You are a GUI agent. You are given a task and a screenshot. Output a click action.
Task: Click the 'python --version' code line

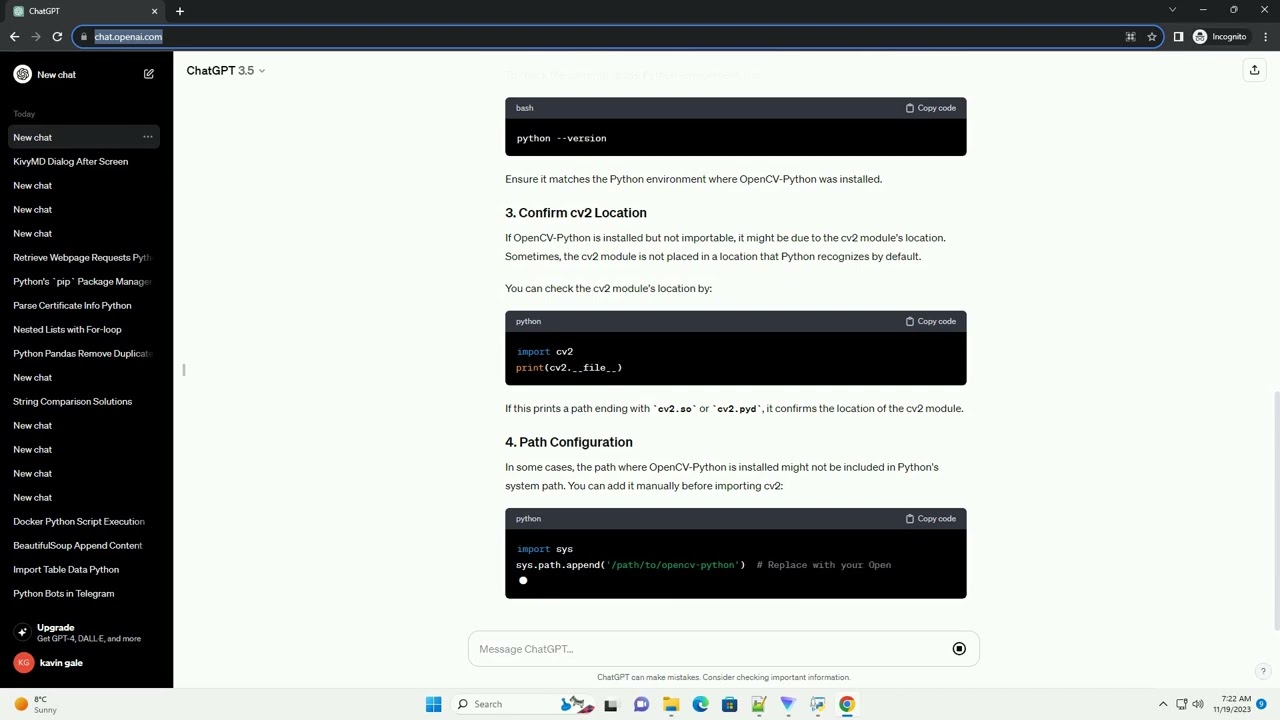pyautogui.click(x=561, y=138)
